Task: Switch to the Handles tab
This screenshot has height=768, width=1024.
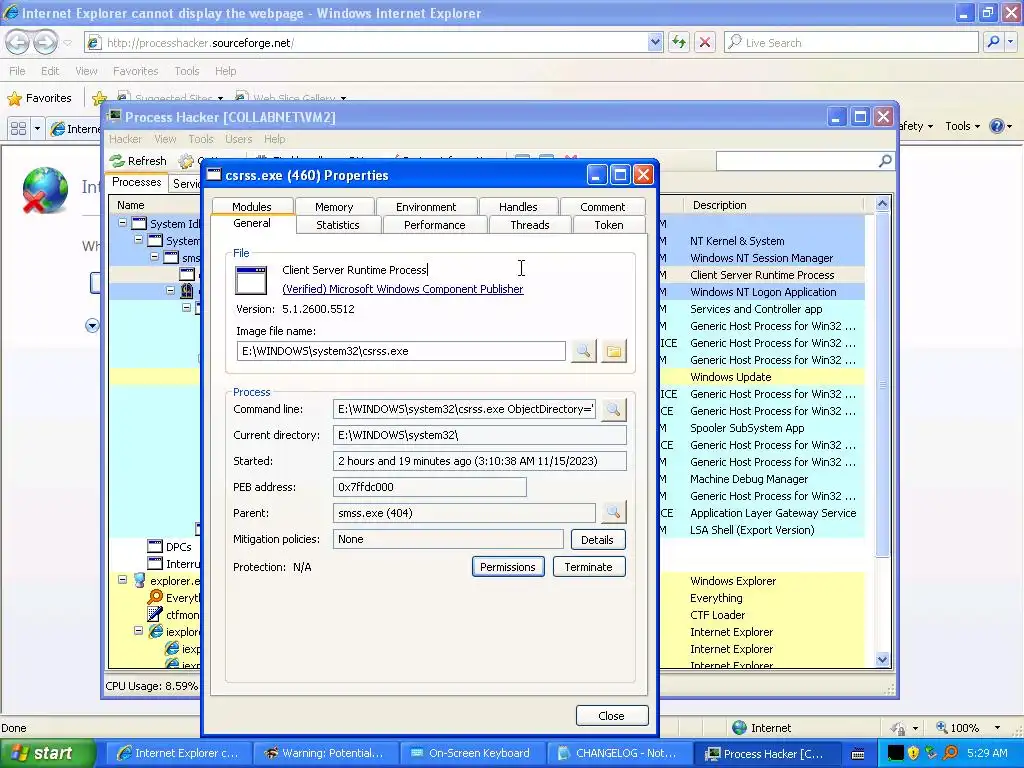Action: click(518, 207)
